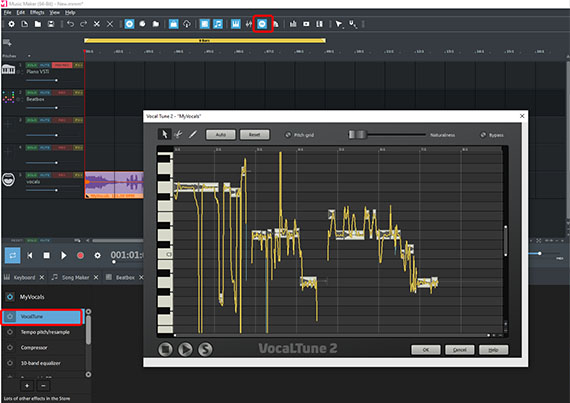Click the Beatbox track instrument icon
The image size is (570, 403).
pyautogui.click(x=8, y=97)
